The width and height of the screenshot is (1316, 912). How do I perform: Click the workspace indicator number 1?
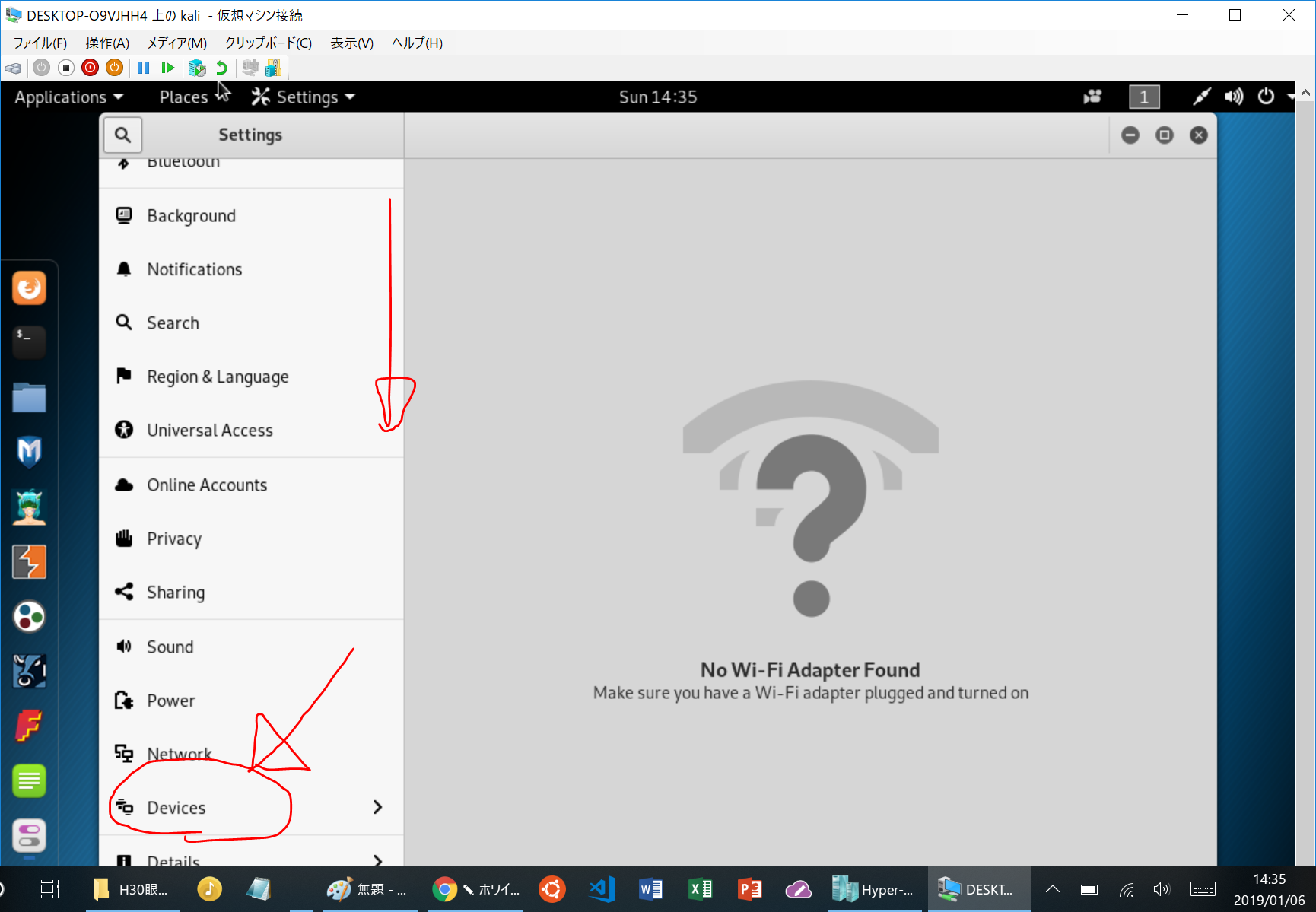[1143, 97]
